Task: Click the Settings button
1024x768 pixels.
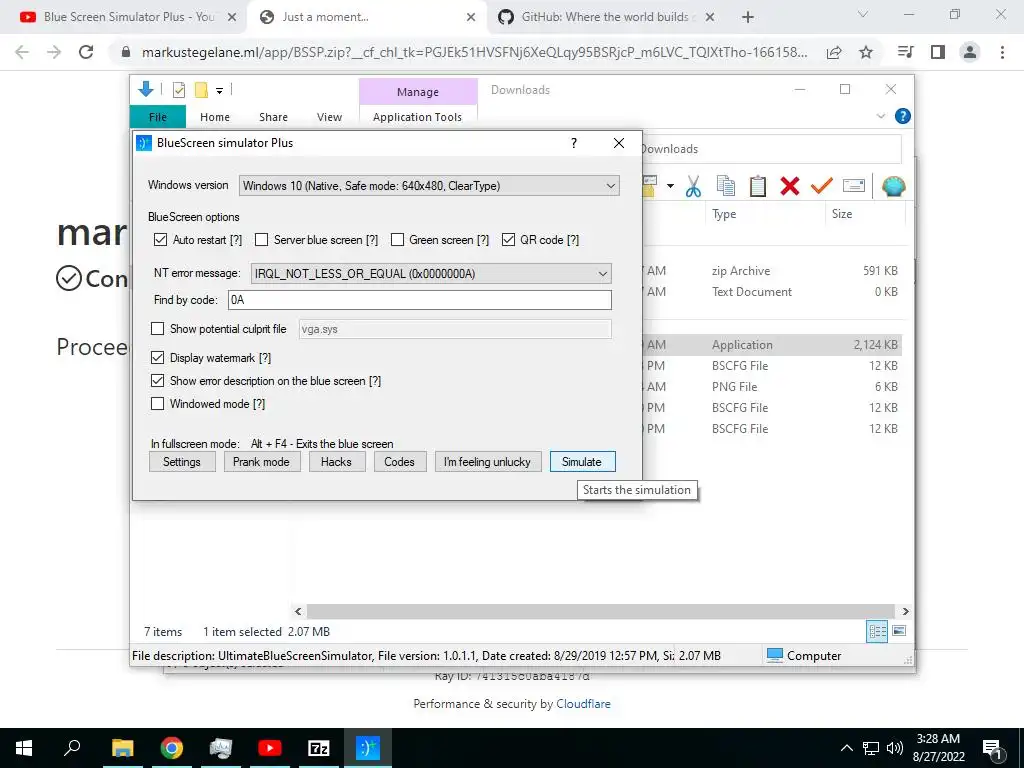Action: click(x=182, y=462)
